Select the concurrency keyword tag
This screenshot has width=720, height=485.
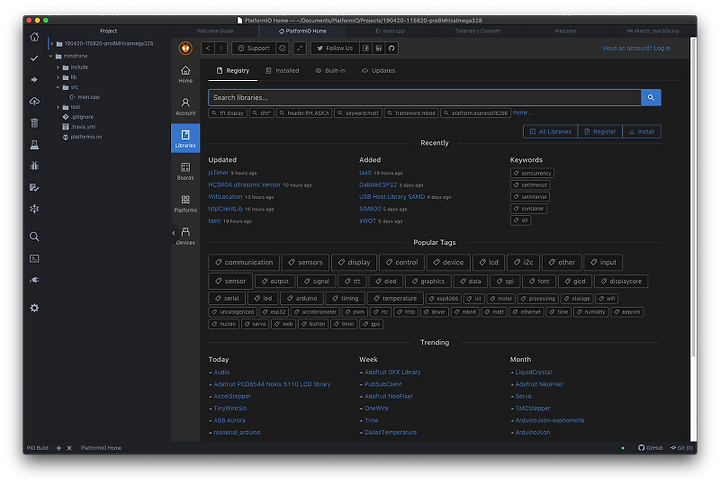pyautogui.click(x=532, y=173)
